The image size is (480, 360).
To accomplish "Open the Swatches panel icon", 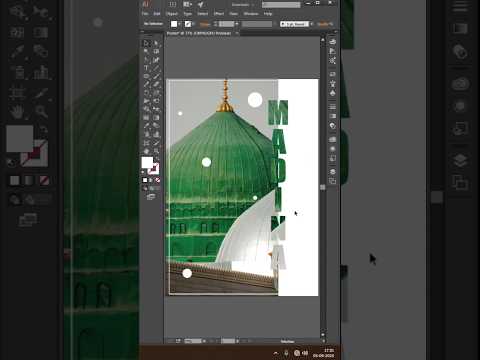I will pyautogui.click(x=332, y=74).
